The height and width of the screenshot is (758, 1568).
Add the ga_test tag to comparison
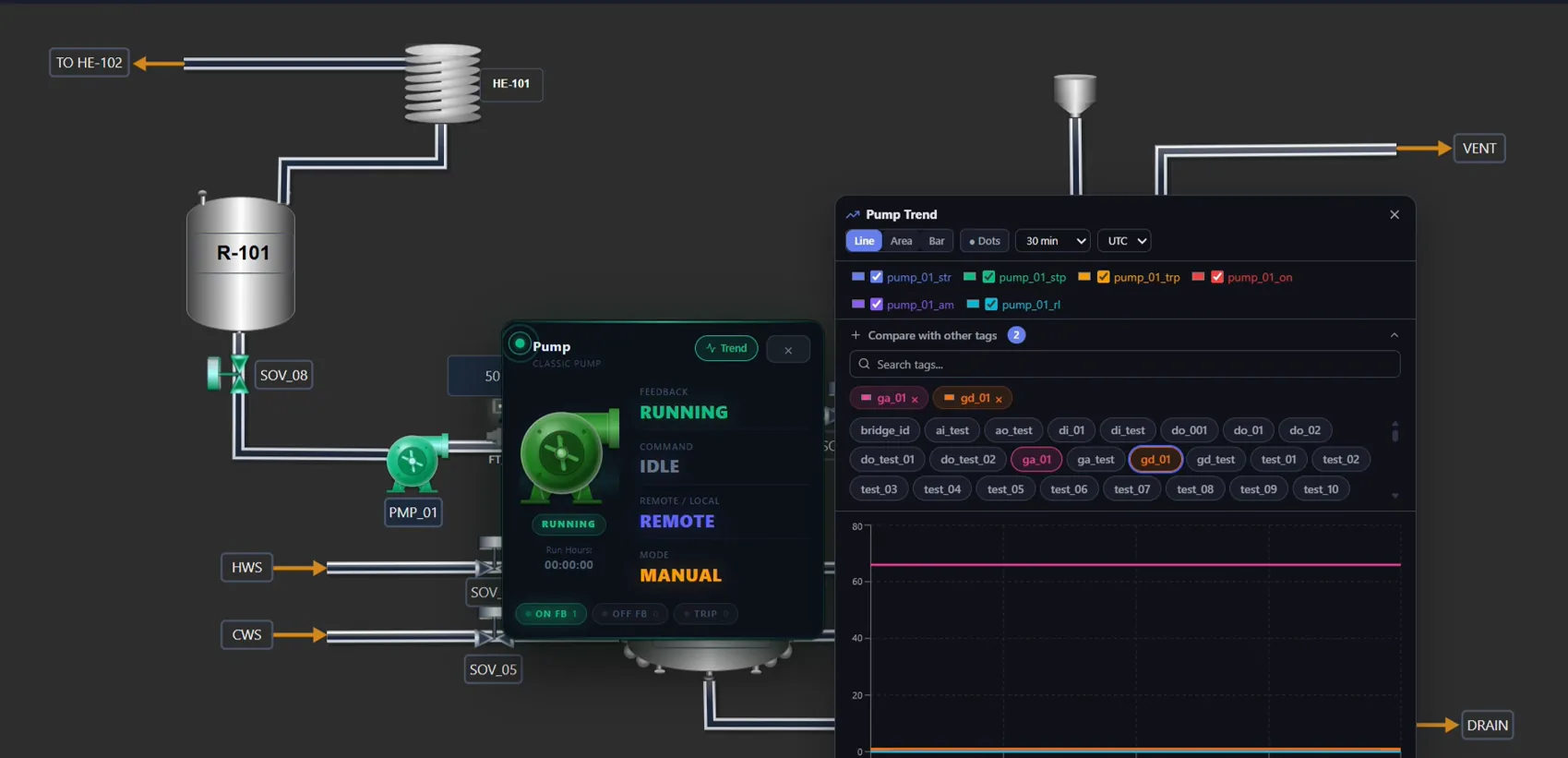(1095, 460)
